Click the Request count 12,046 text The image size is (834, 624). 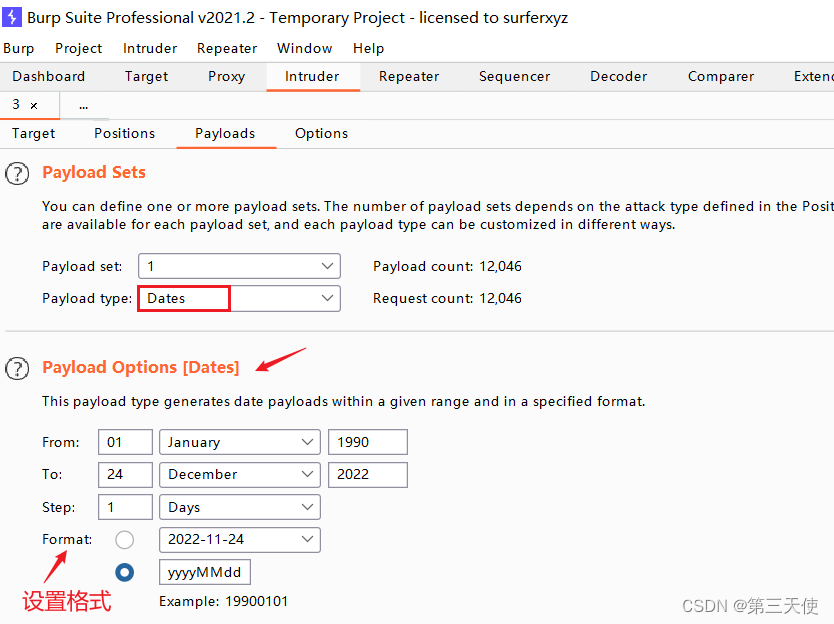click(447, 298)
